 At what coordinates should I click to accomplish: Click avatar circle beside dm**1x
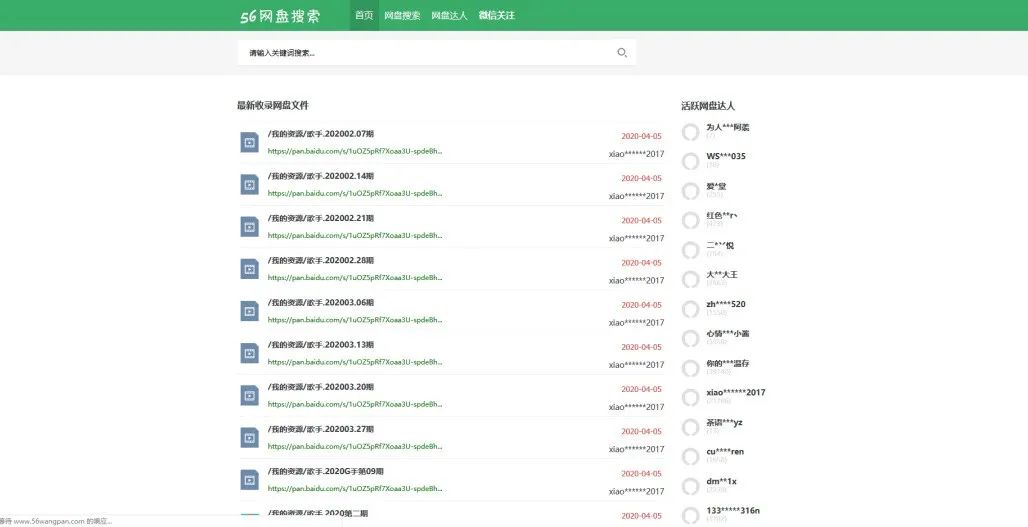click(690, 486)
